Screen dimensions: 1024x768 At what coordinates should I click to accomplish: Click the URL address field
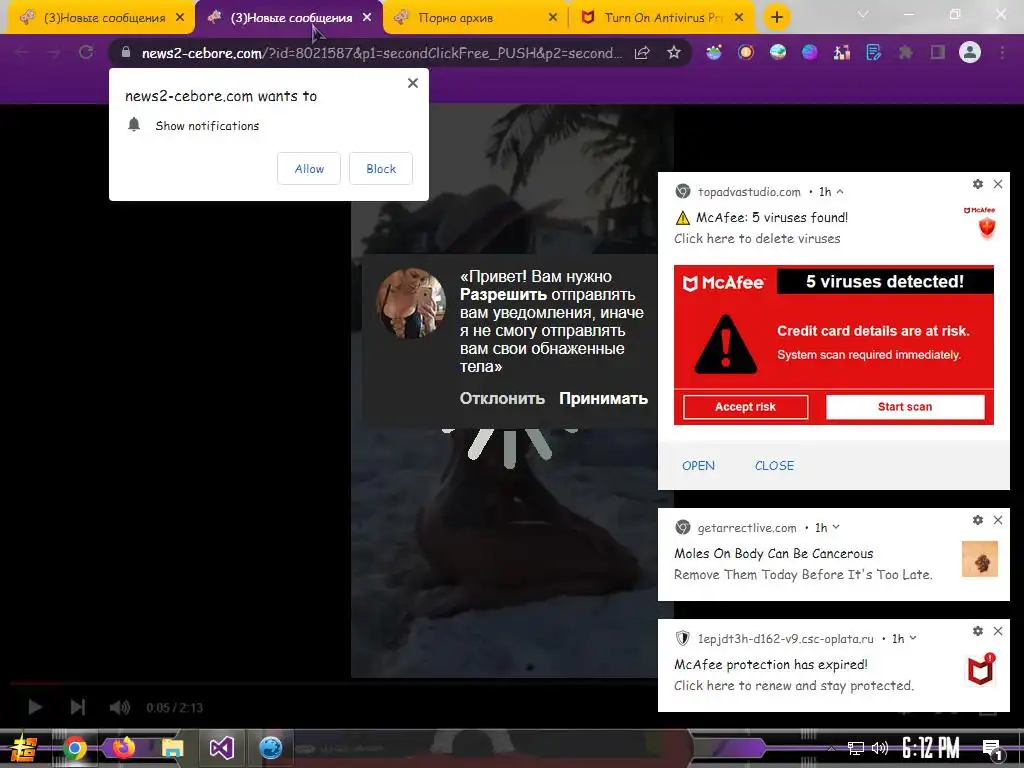pos(381,53)
